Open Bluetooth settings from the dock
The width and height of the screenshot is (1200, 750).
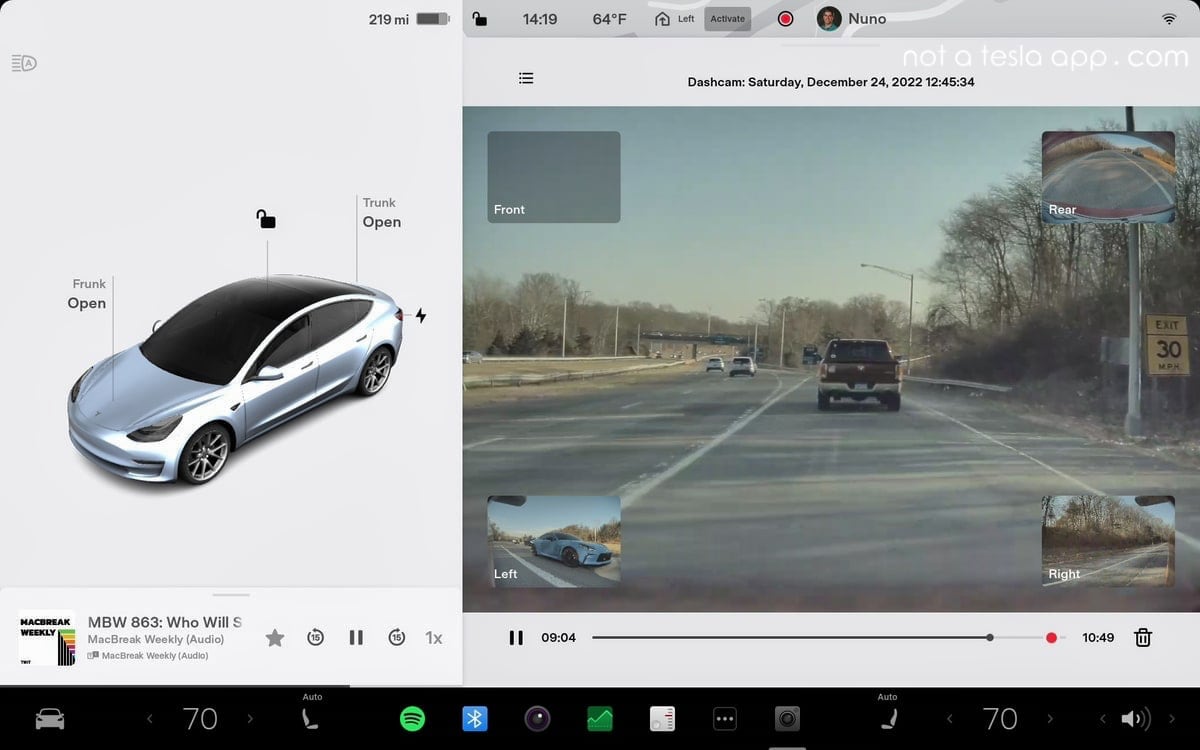point(475,718)
